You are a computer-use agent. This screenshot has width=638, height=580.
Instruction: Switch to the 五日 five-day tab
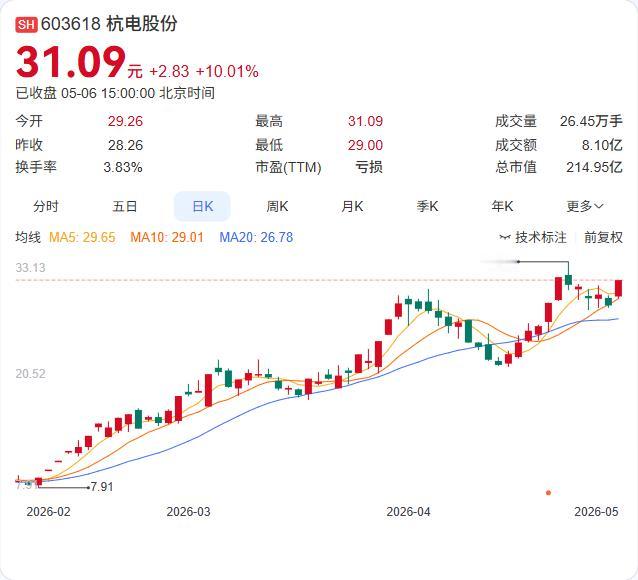coord(125,206)
